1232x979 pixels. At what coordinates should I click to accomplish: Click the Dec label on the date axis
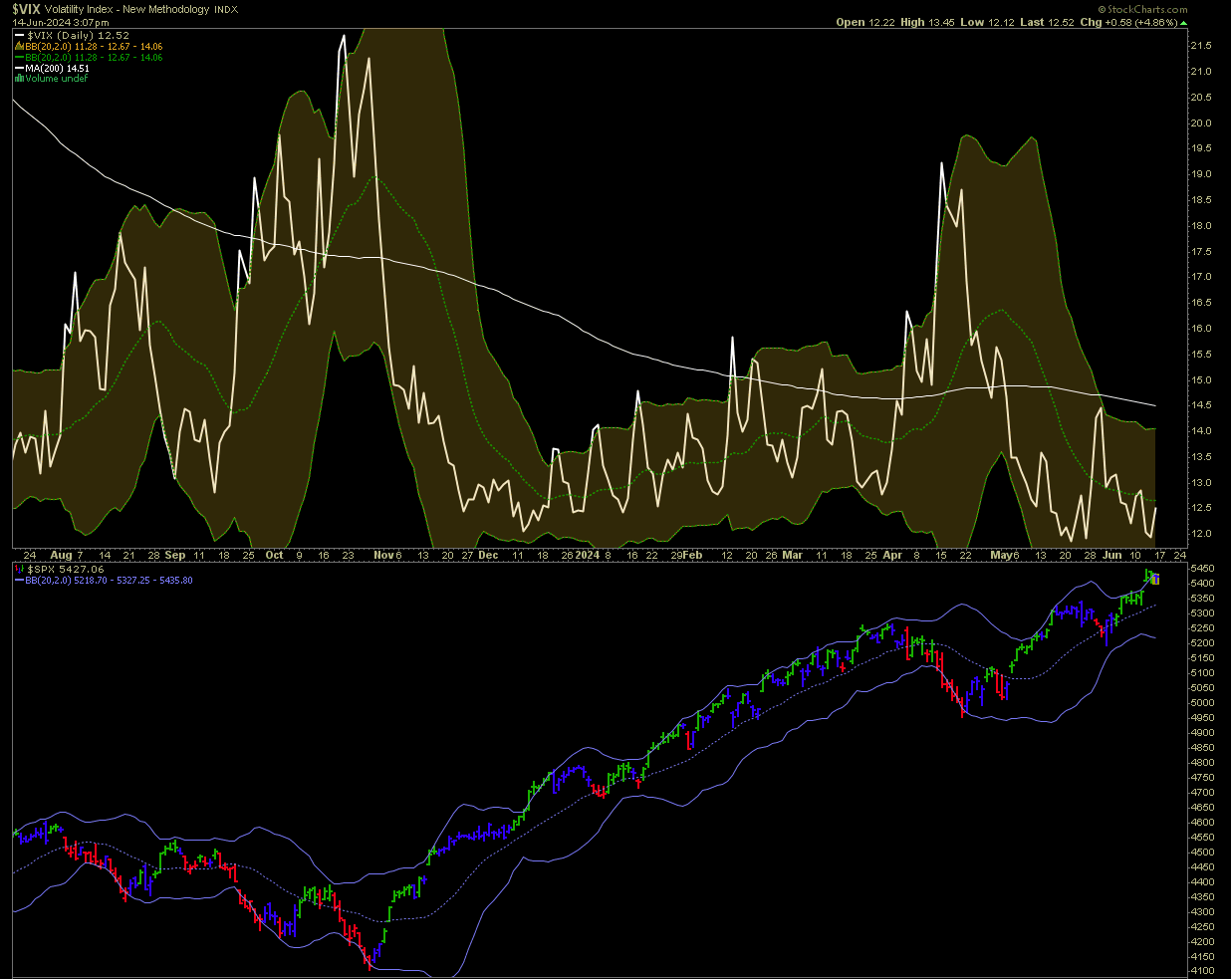tap(488, 555)
